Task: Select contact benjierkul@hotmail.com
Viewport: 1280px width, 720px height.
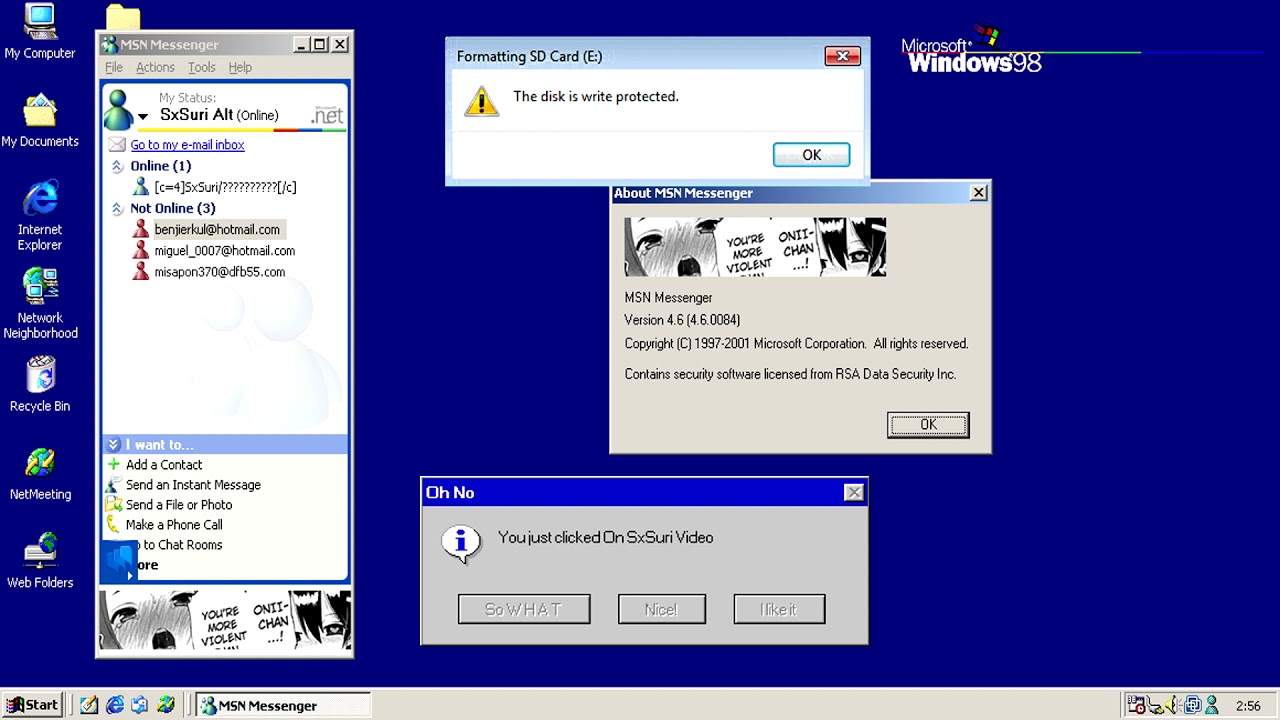Action: tap(217, 229)
